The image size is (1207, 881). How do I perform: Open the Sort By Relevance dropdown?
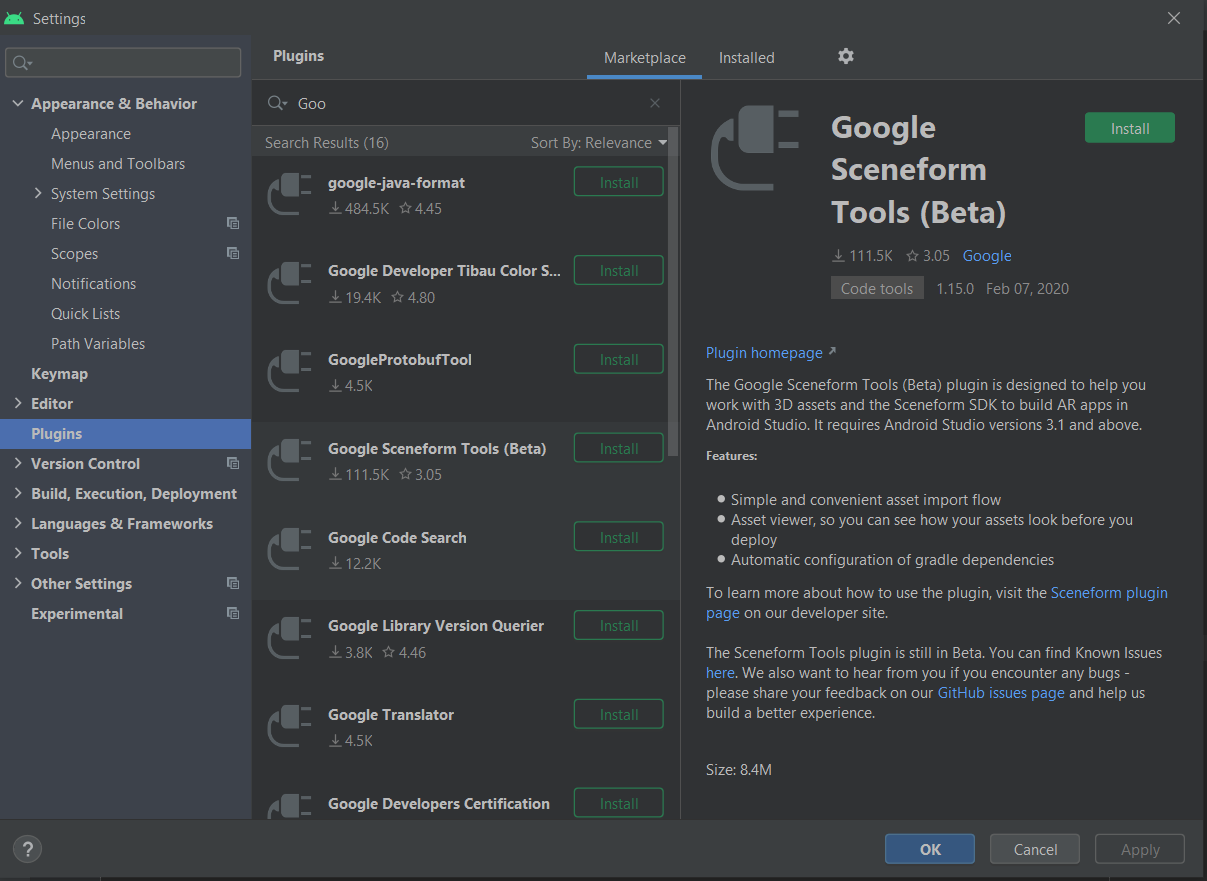598,143
